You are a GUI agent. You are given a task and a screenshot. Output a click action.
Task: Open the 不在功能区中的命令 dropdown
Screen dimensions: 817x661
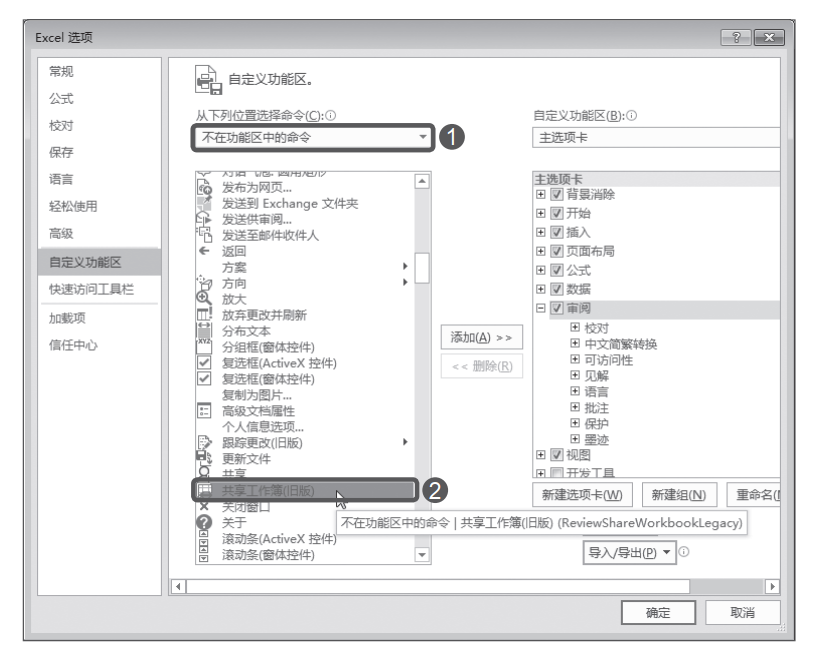pyautogui.click(x=313, y=138)
